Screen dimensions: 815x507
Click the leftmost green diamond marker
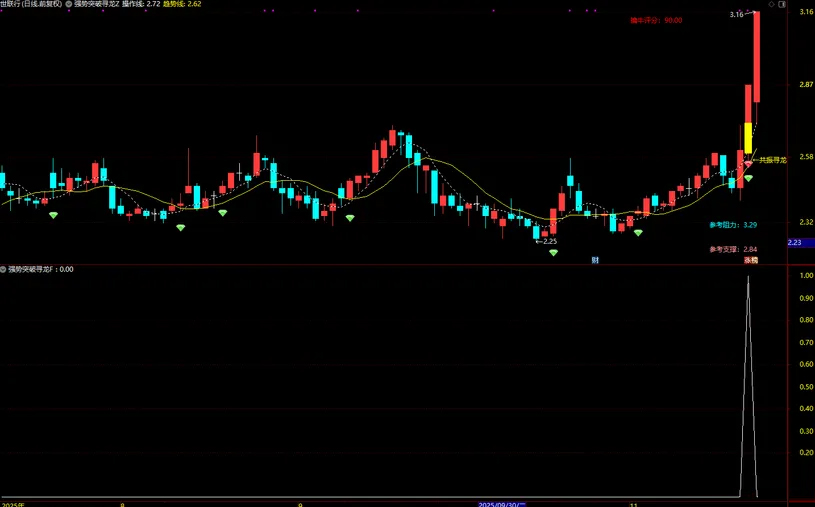54,215
